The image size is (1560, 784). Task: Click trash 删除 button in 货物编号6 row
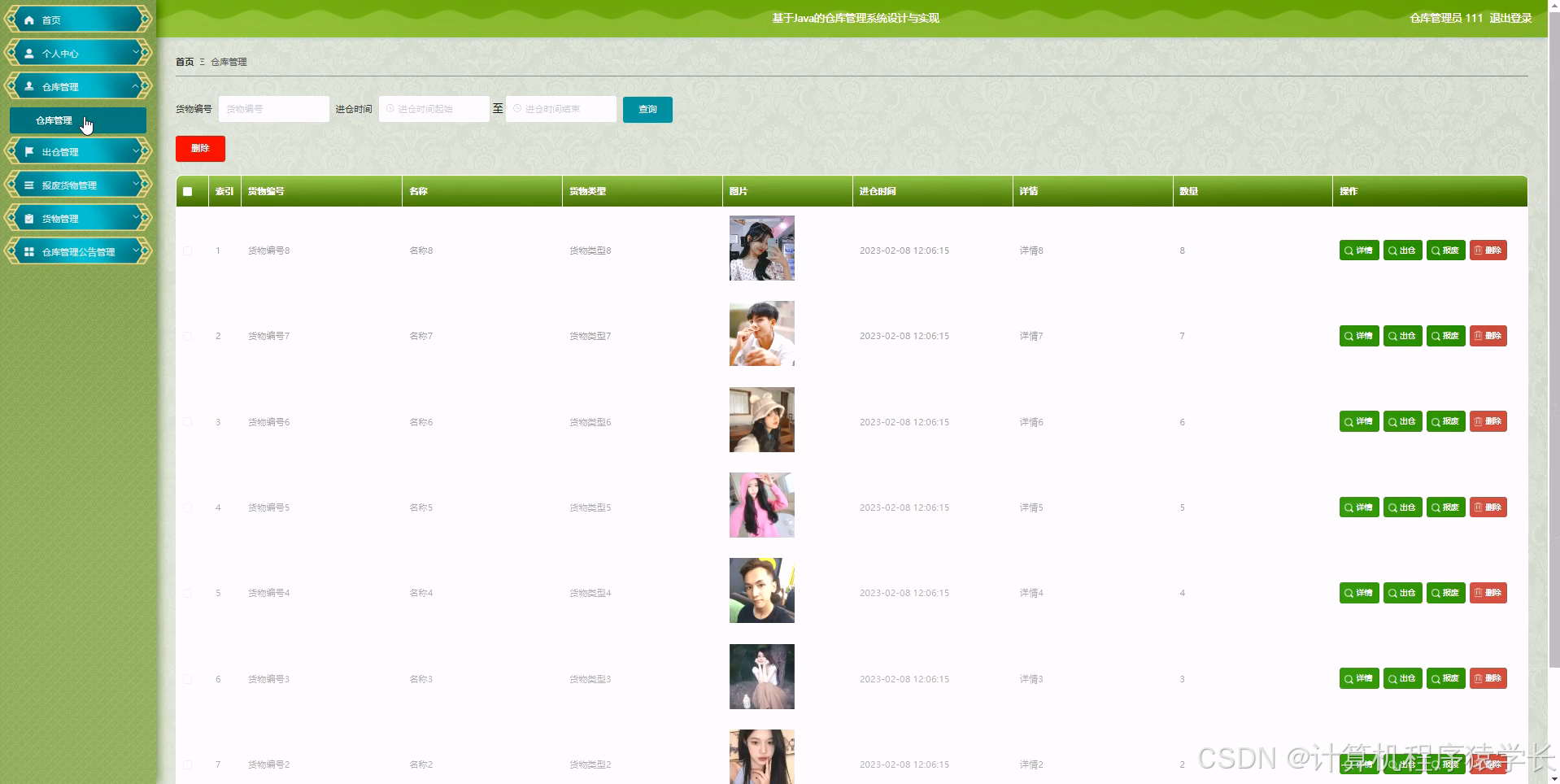[1488, 421]
